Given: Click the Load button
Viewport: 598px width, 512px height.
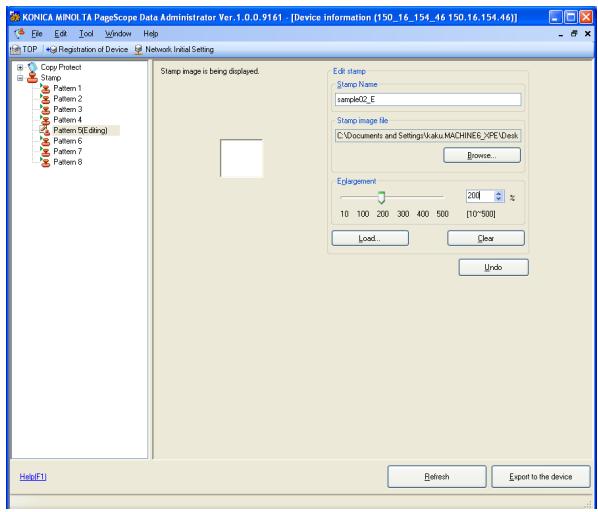Looking at the screenshot, I should 370,238.
